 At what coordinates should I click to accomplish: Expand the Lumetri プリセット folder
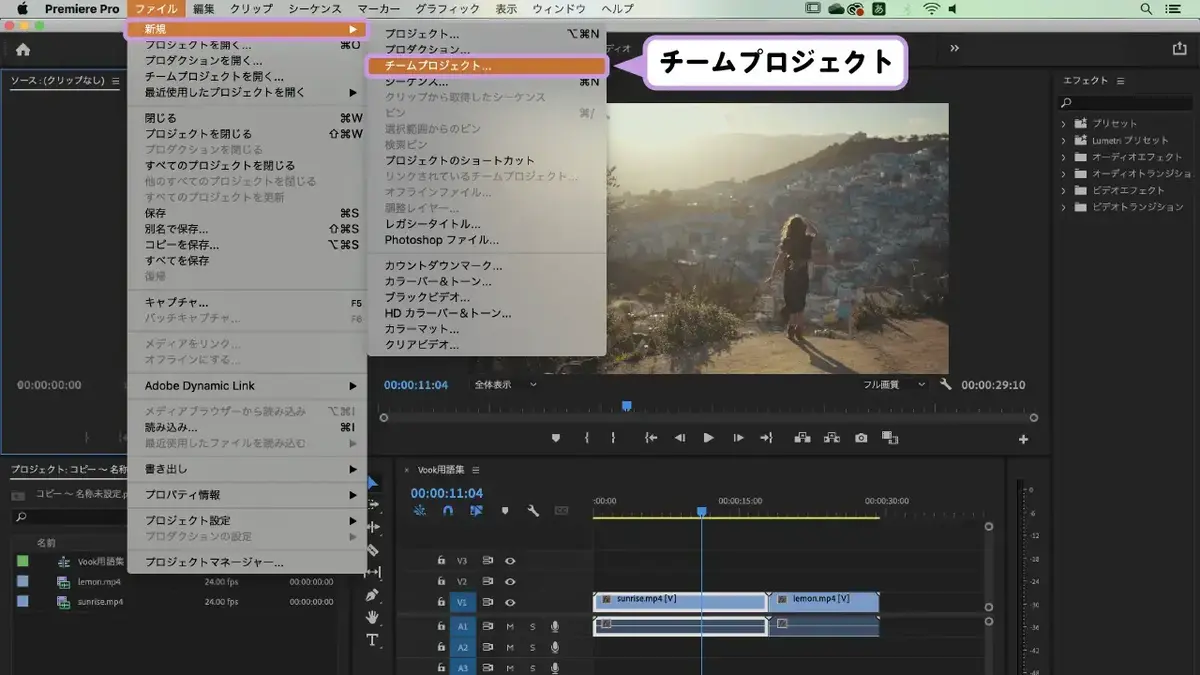coord(1064,141)
